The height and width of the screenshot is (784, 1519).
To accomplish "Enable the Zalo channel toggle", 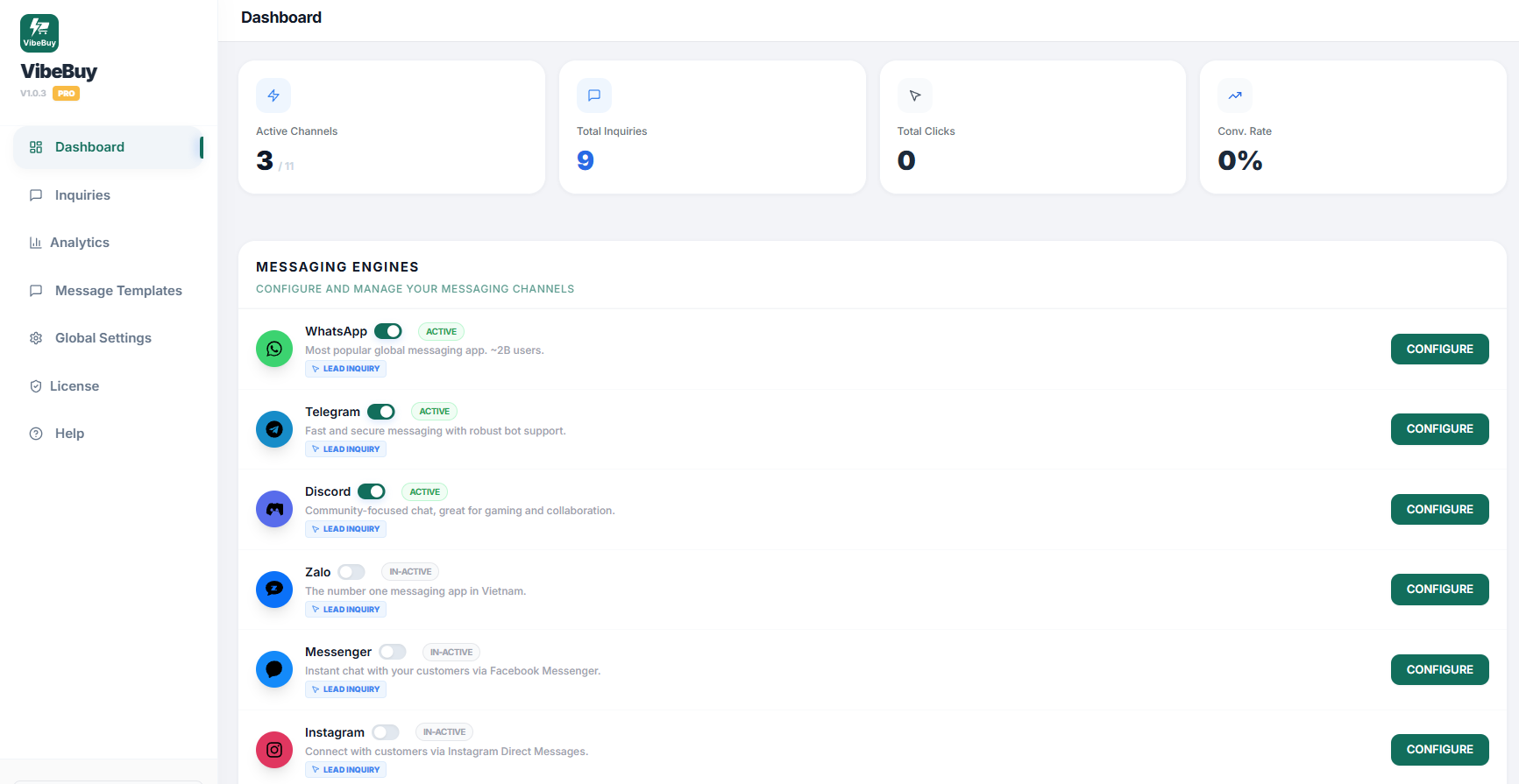I will point(351,572).
